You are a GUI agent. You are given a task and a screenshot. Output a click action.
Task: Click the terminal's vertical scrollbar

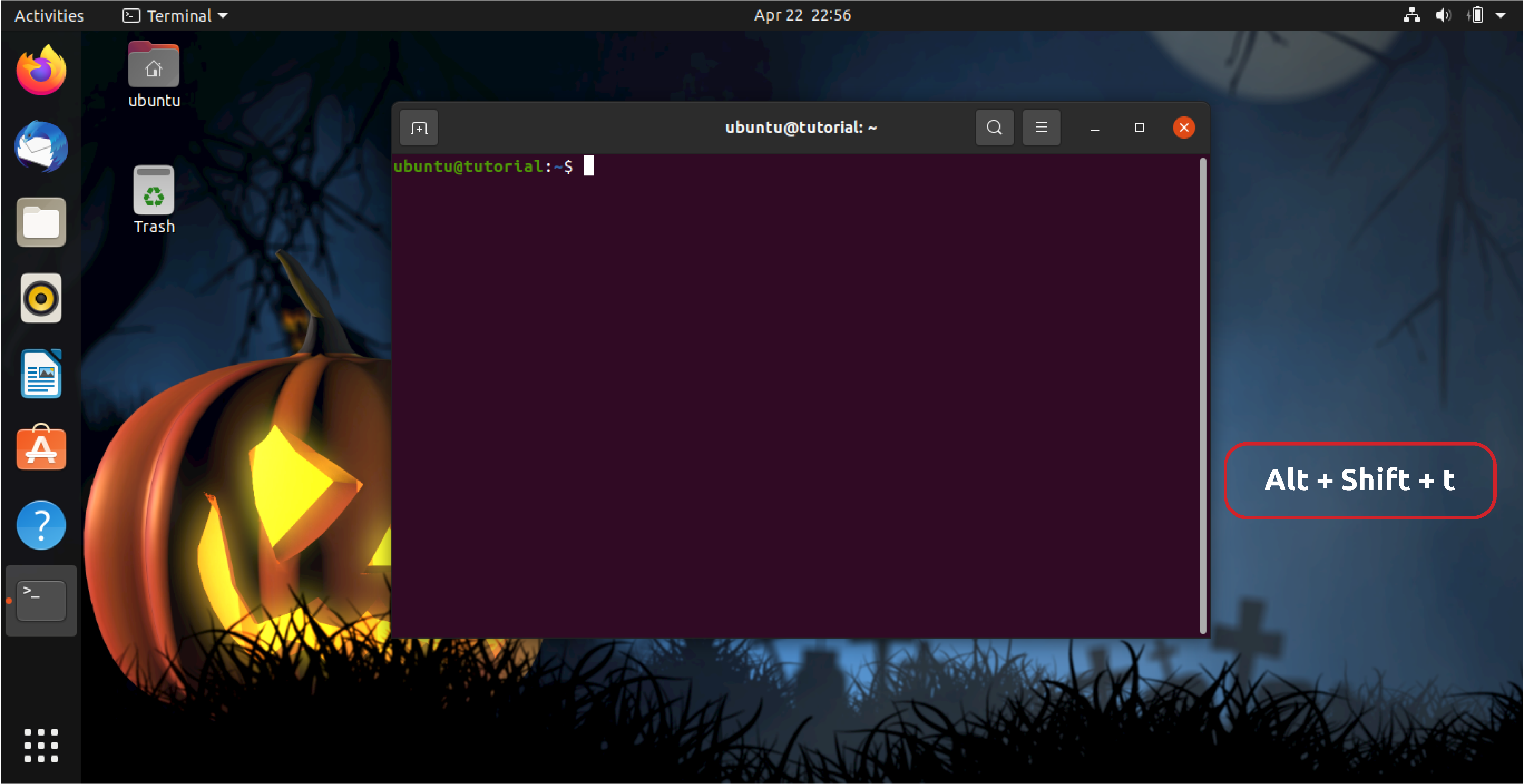[x=1203, y=395]
